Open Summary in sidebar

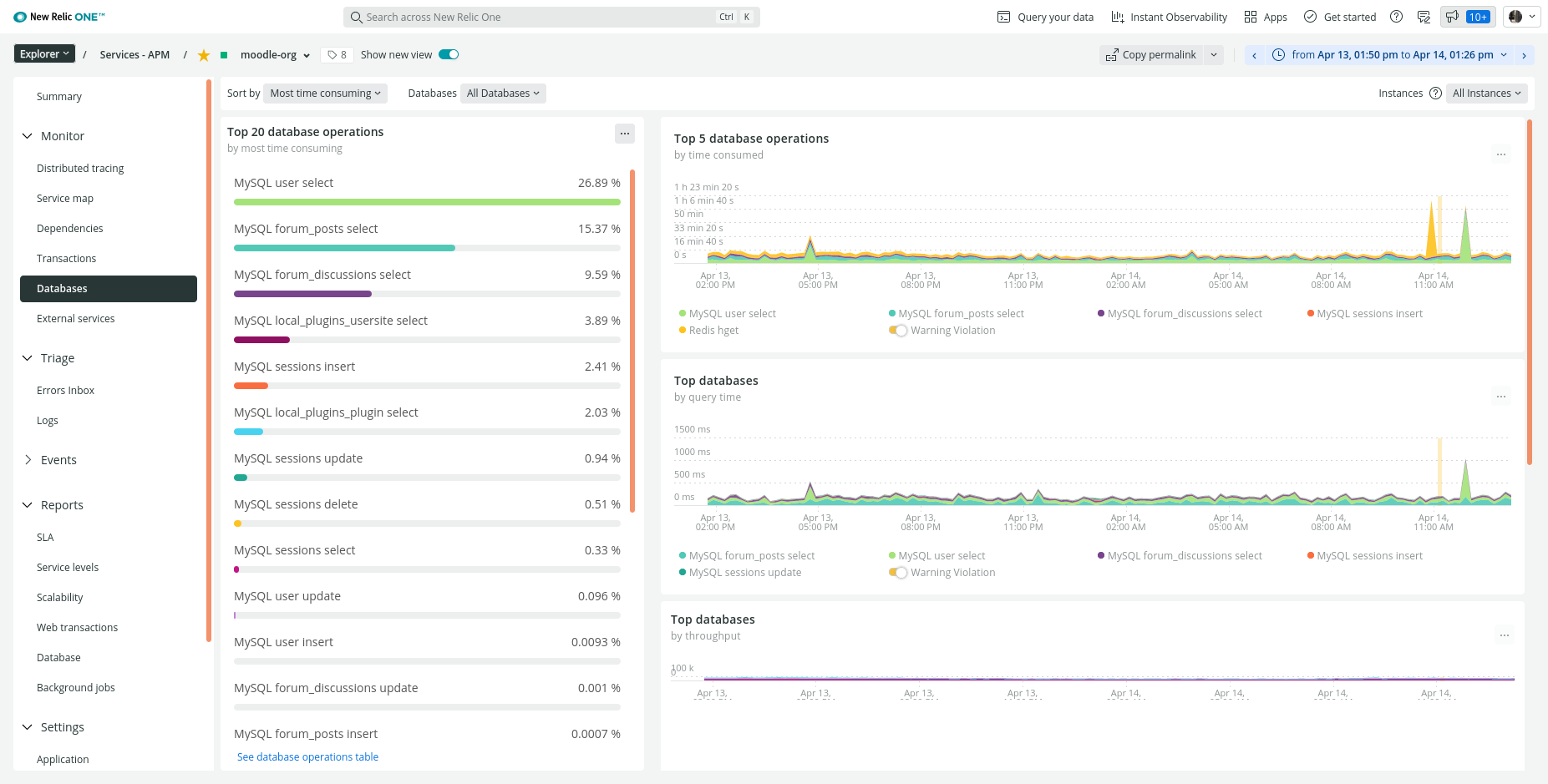coord(59,97)
